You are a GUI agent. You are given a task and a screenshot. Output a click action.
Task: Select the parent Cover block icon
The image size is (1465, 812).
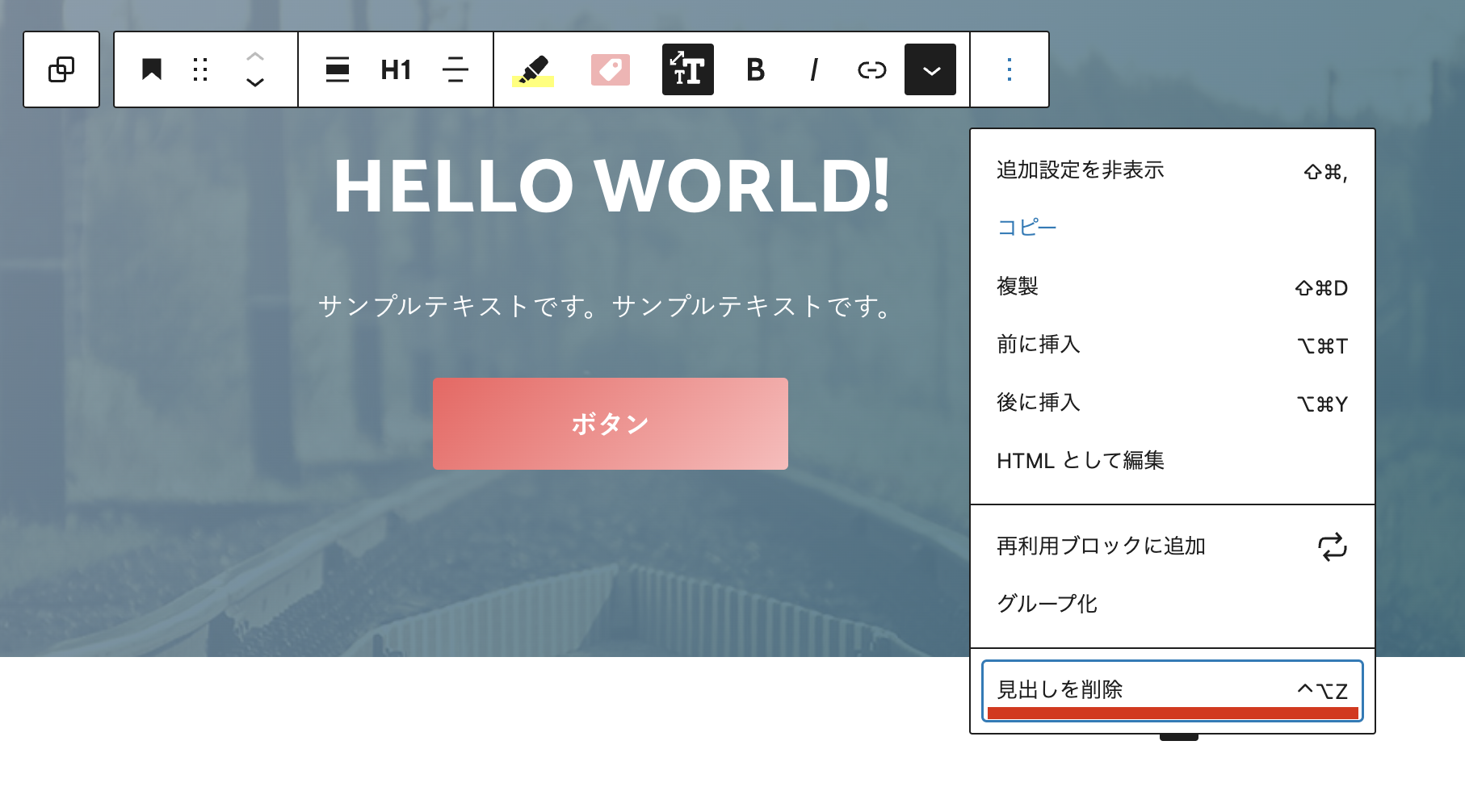coord(61,69)
